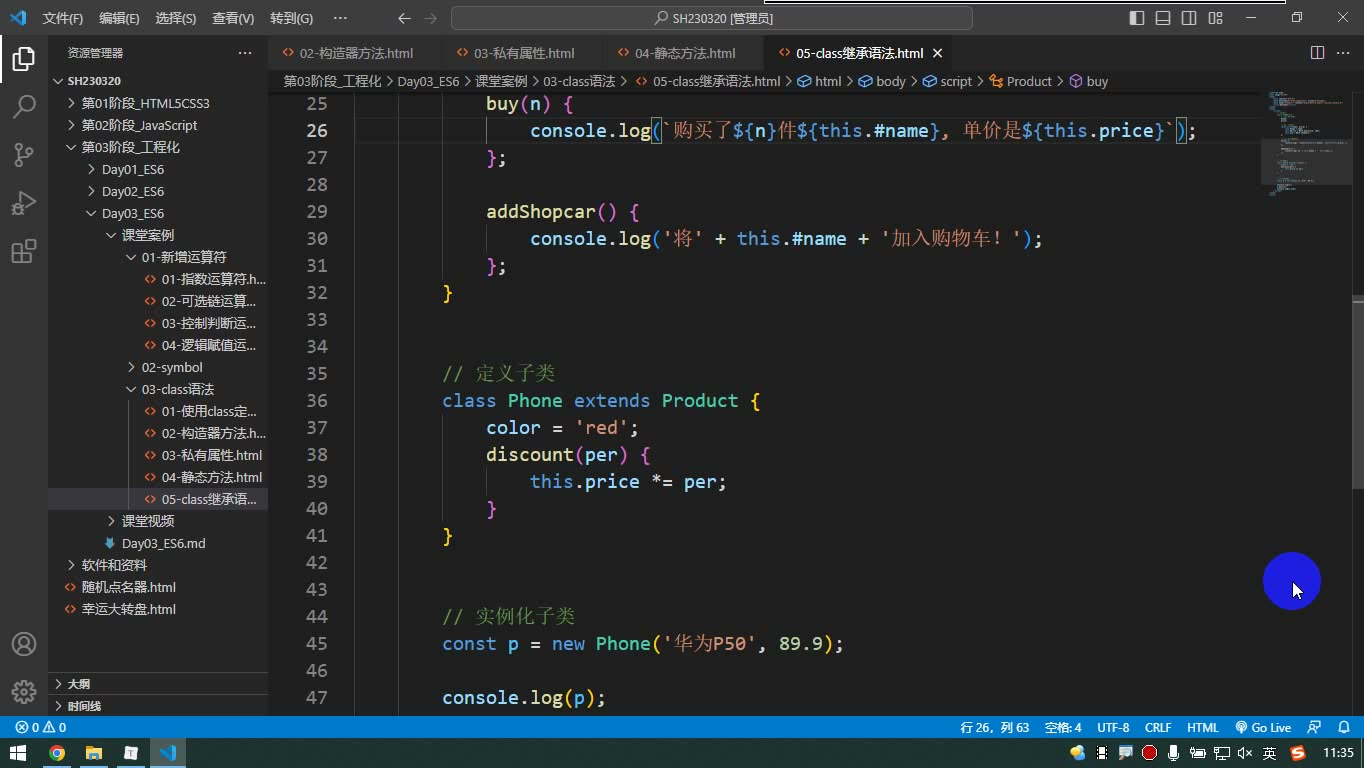Switch to 04-静态方法.html tab
The height and width of the screenshot is (768, 1364).
[684, 53]
